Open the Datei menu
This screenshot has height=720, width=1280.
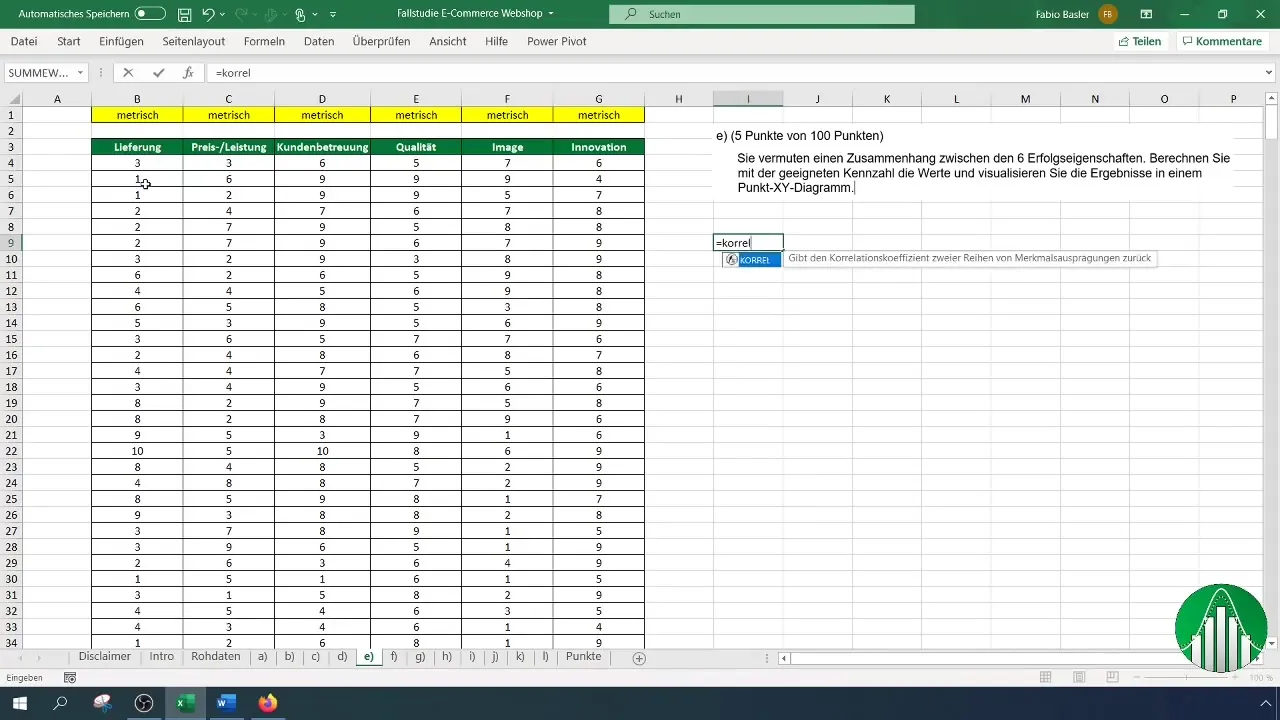coord(24,42)
